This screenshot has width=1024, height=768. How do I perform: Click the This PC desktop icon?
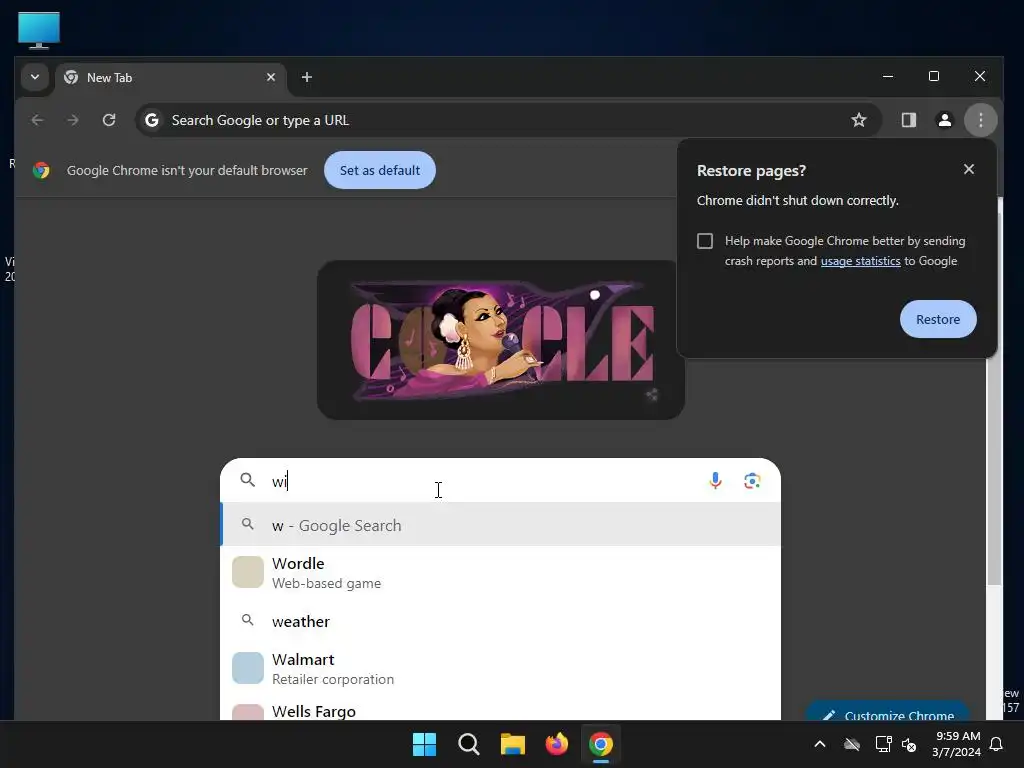[39, 30]
